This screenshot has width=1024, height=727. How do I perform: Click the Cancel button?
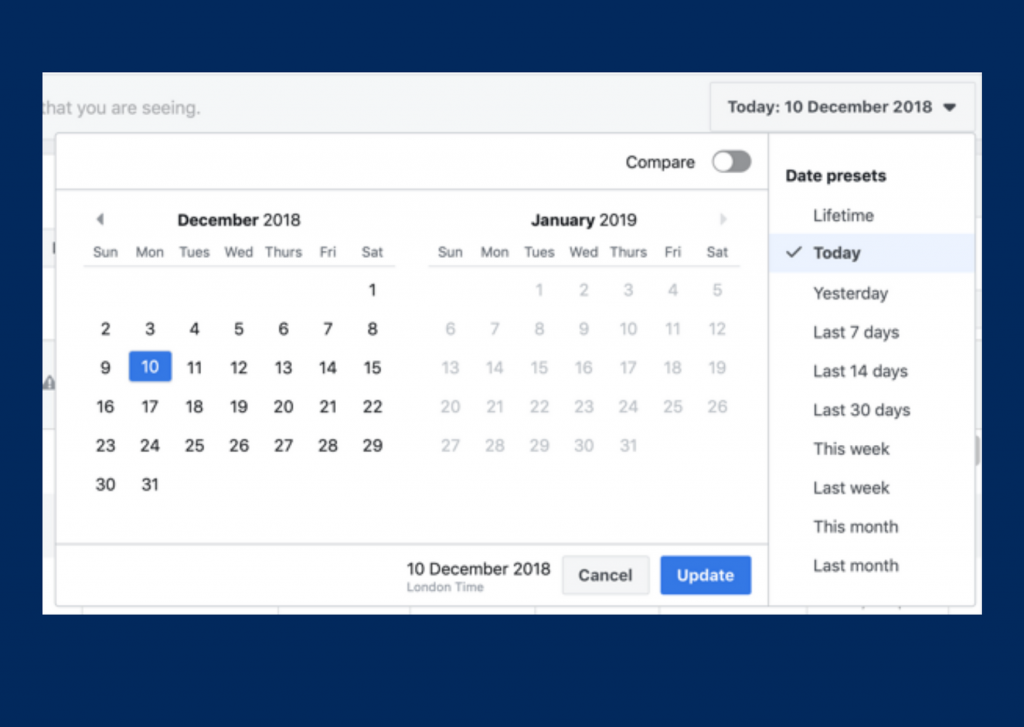pos(605,575)
